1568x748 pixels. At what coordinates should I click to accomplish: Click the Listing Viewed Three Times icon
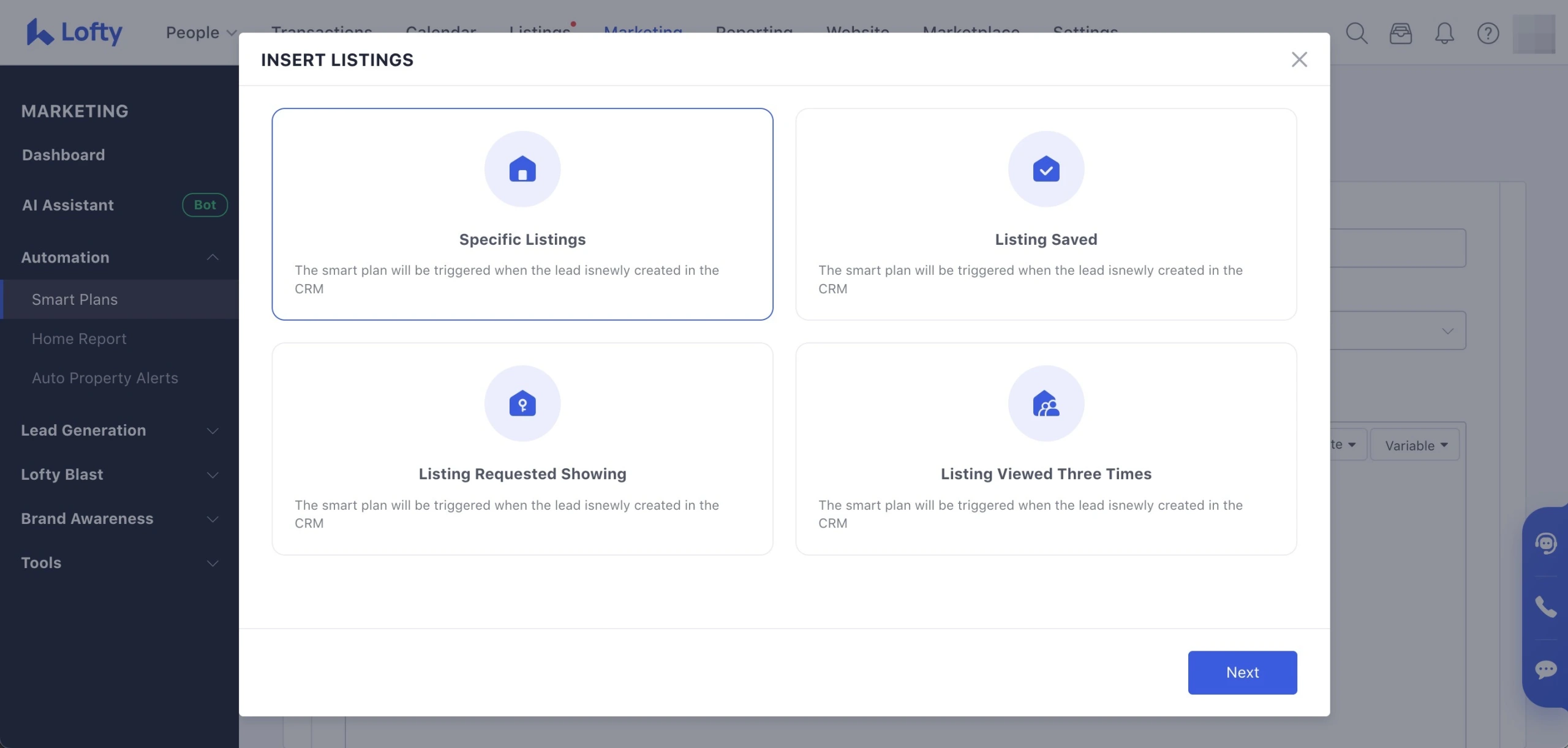point(1046,403)
